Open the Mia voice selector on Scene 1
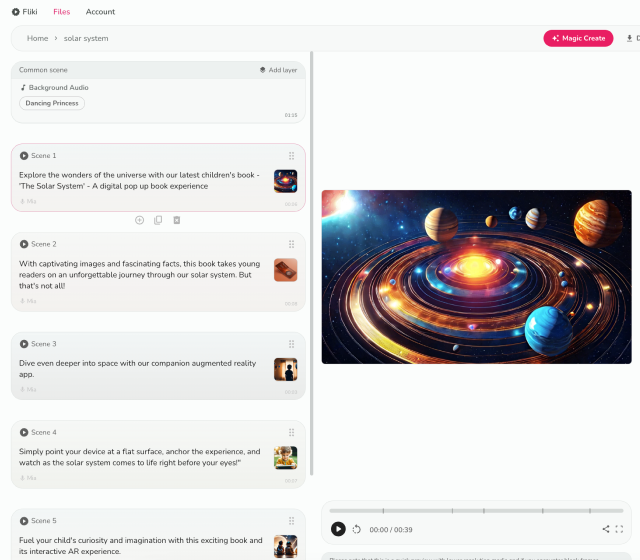 coord(29,201)
